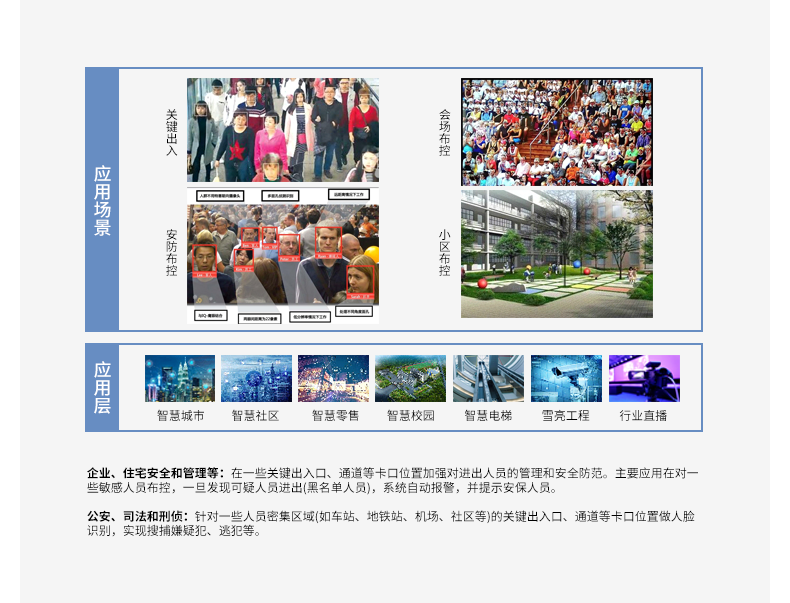Click the 应用场景 blue sidebar heading
This screenshot has width=790, height=603.
tap(102, 200)
